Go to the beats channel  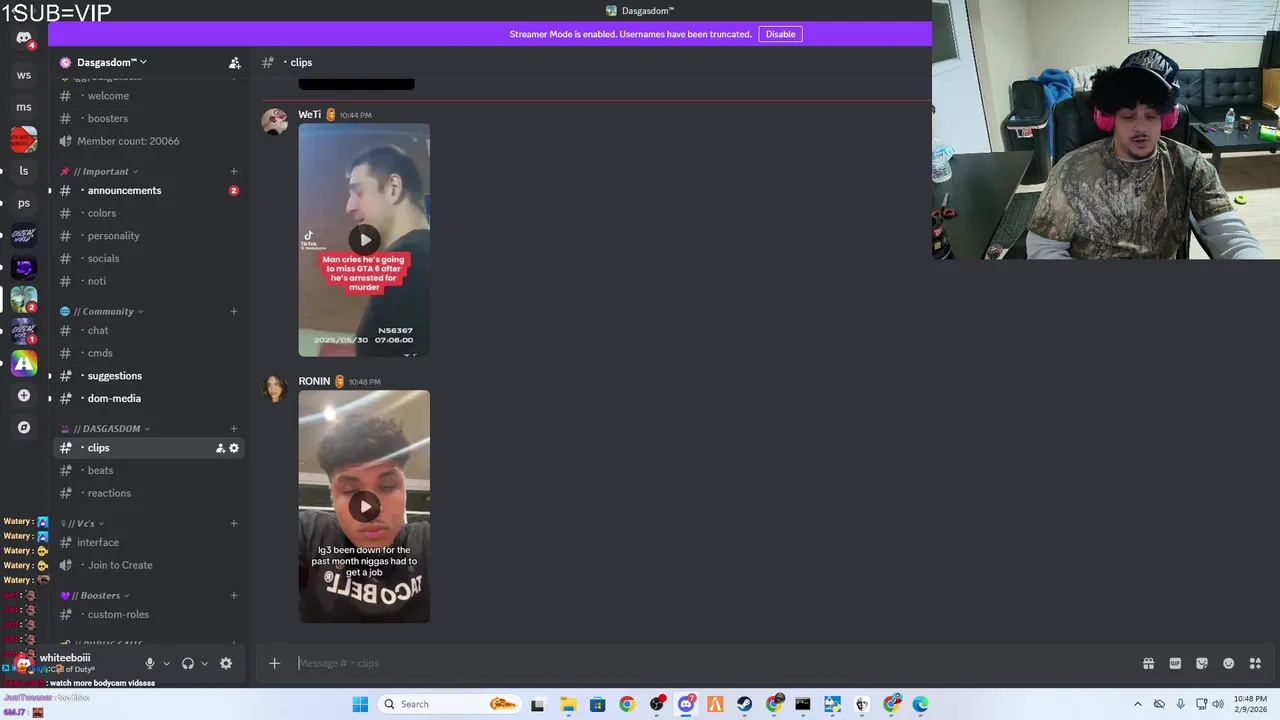click(148, 470)
